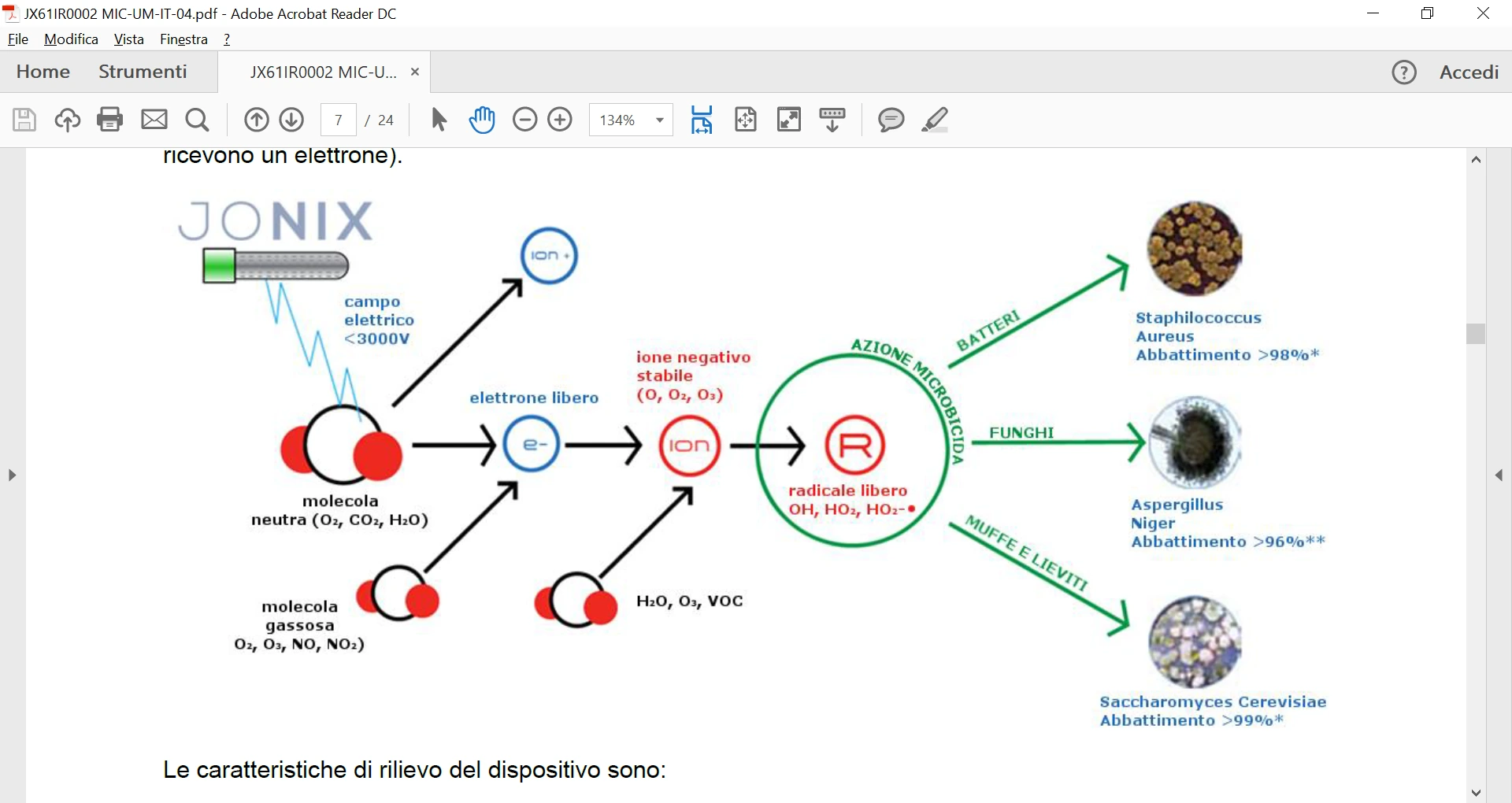This screenshot has height=803, width=1512.
Task: Open the Home view
Action: pyautogui.click(x=43, y=72)
